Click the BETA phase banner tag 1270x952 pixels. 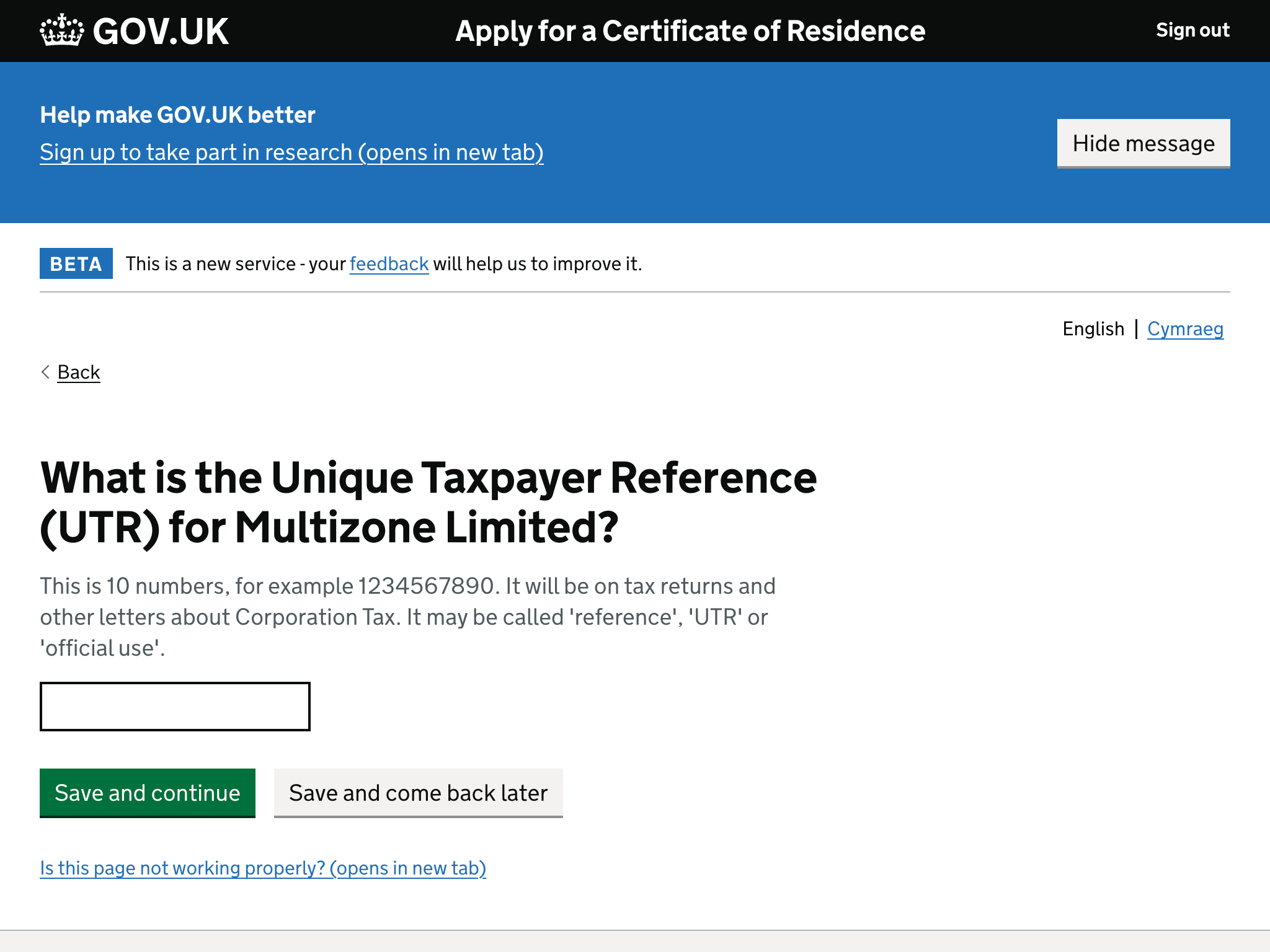coord(76,263)
